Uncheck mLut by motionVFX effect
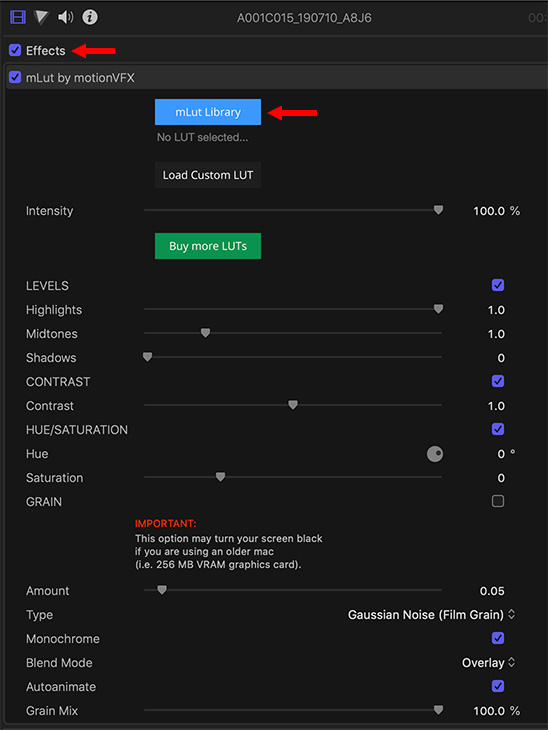The image size is (548, 730). coord(15,77)
